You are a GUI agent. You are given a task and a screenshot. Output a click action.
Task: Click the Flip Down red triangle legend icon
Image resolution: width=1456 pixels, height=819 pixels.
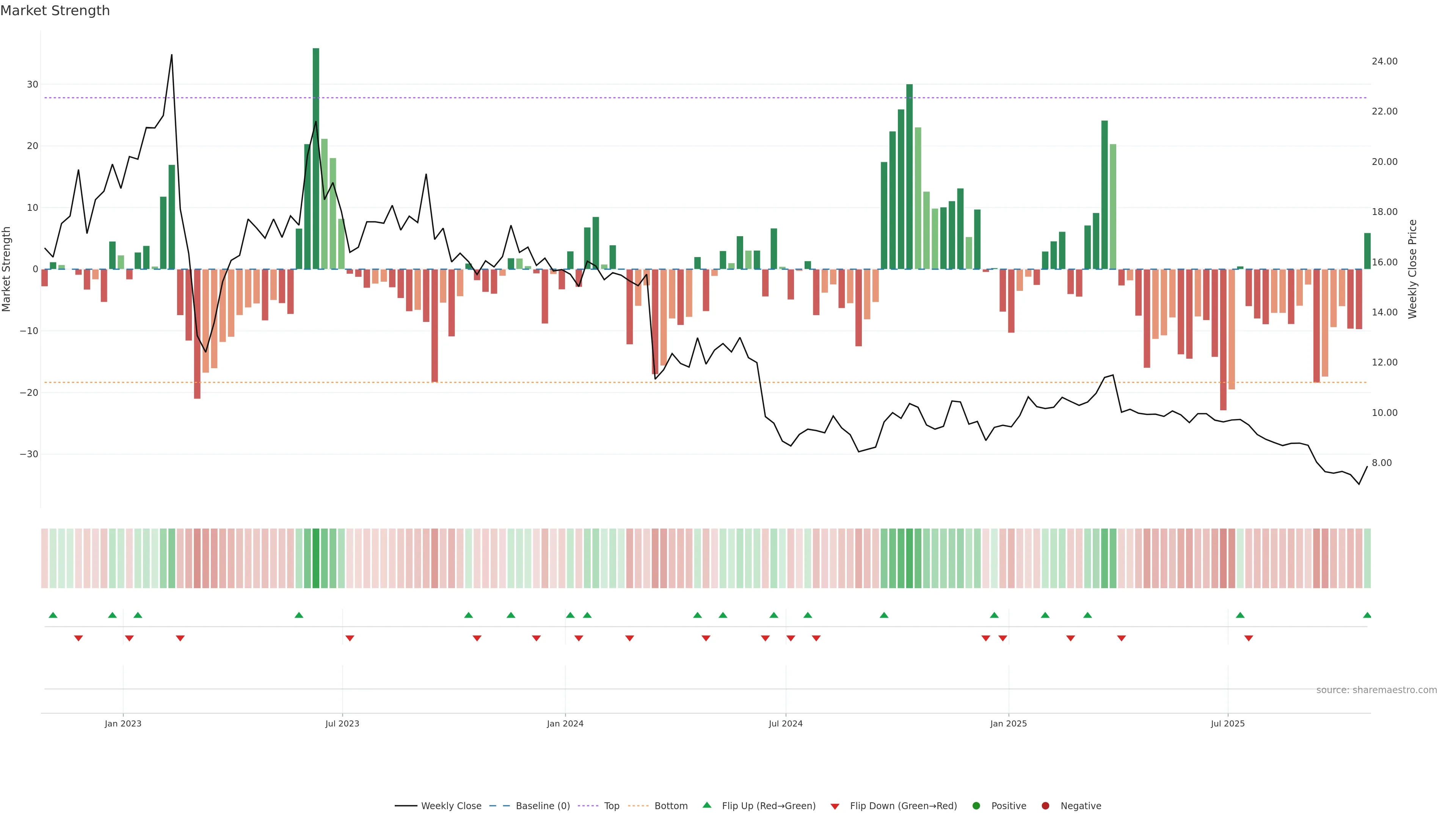coord(835,806)
